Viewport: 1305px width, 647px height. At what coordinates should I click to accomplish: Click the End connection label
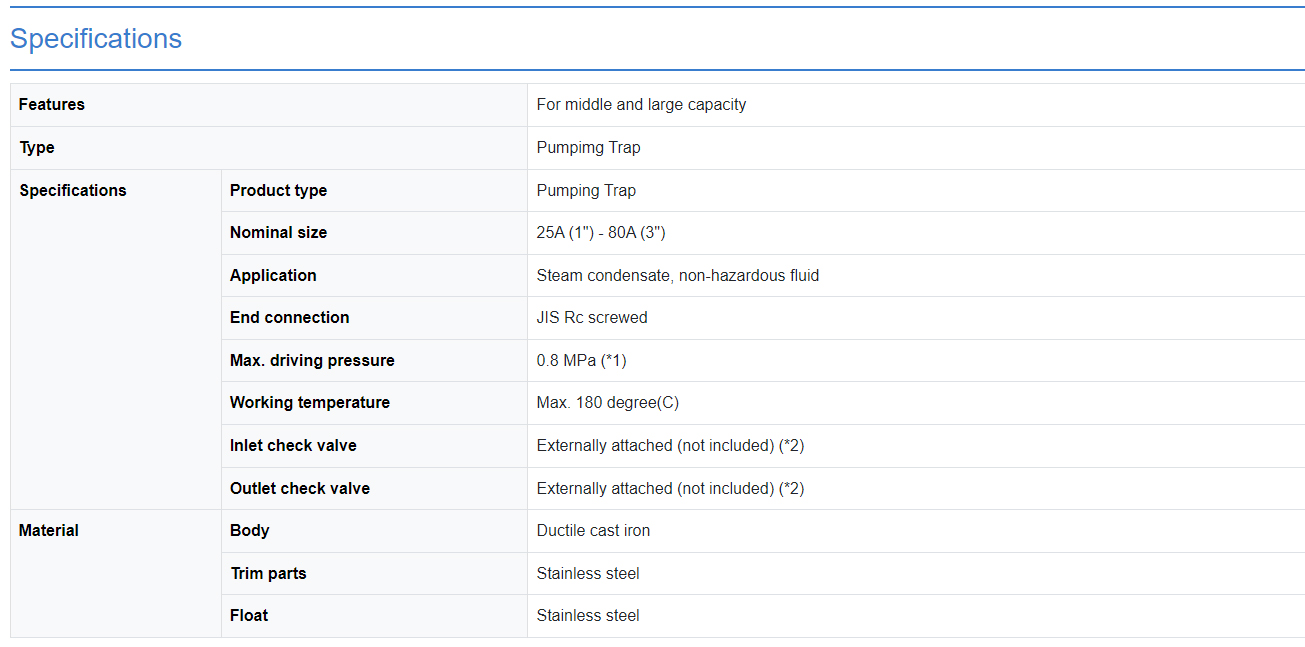tap(289, 318)
